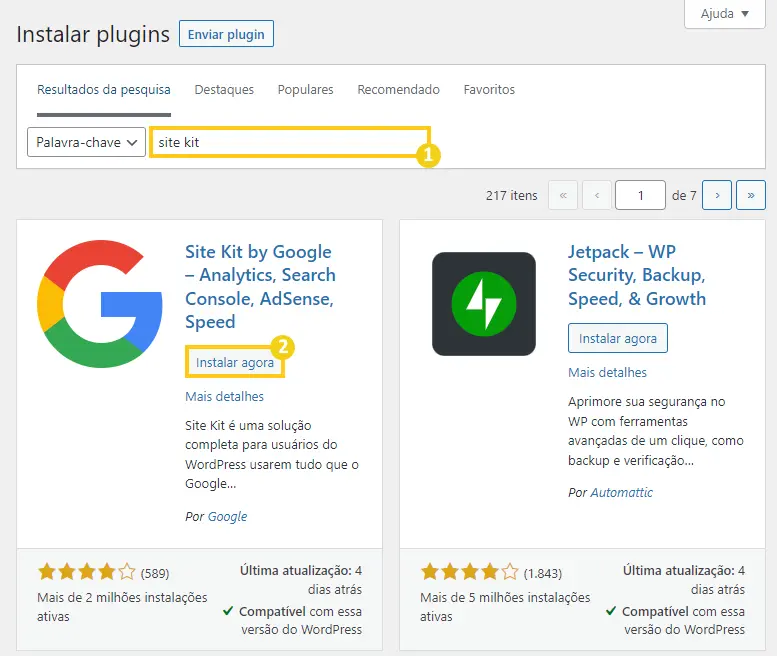Click previous page single arrow button
The height and width of the screenshot is (656, 777).
[597, 195]
